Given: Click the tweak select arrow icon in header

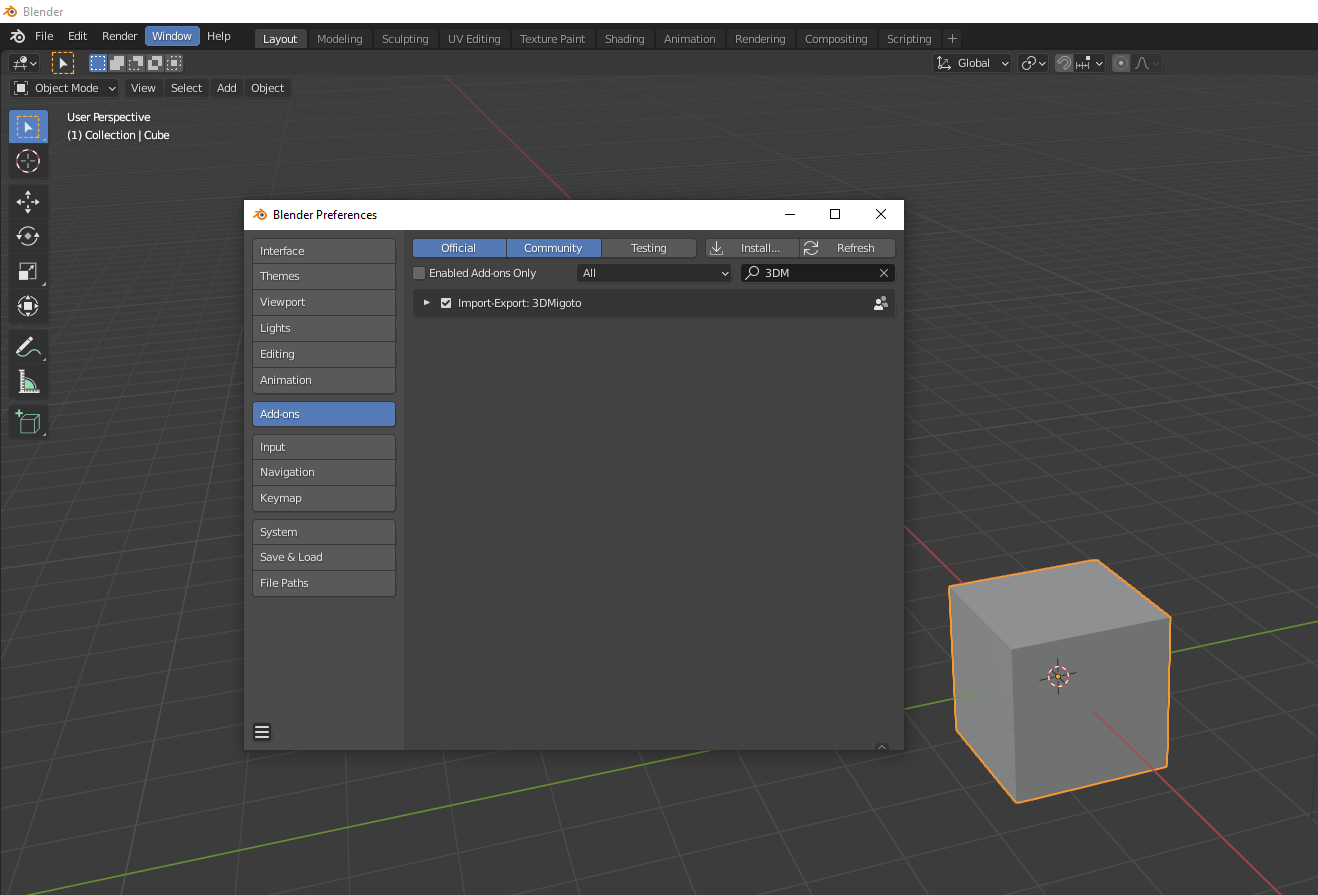Looking at the screenshot, I should click(x=63, y=63).
